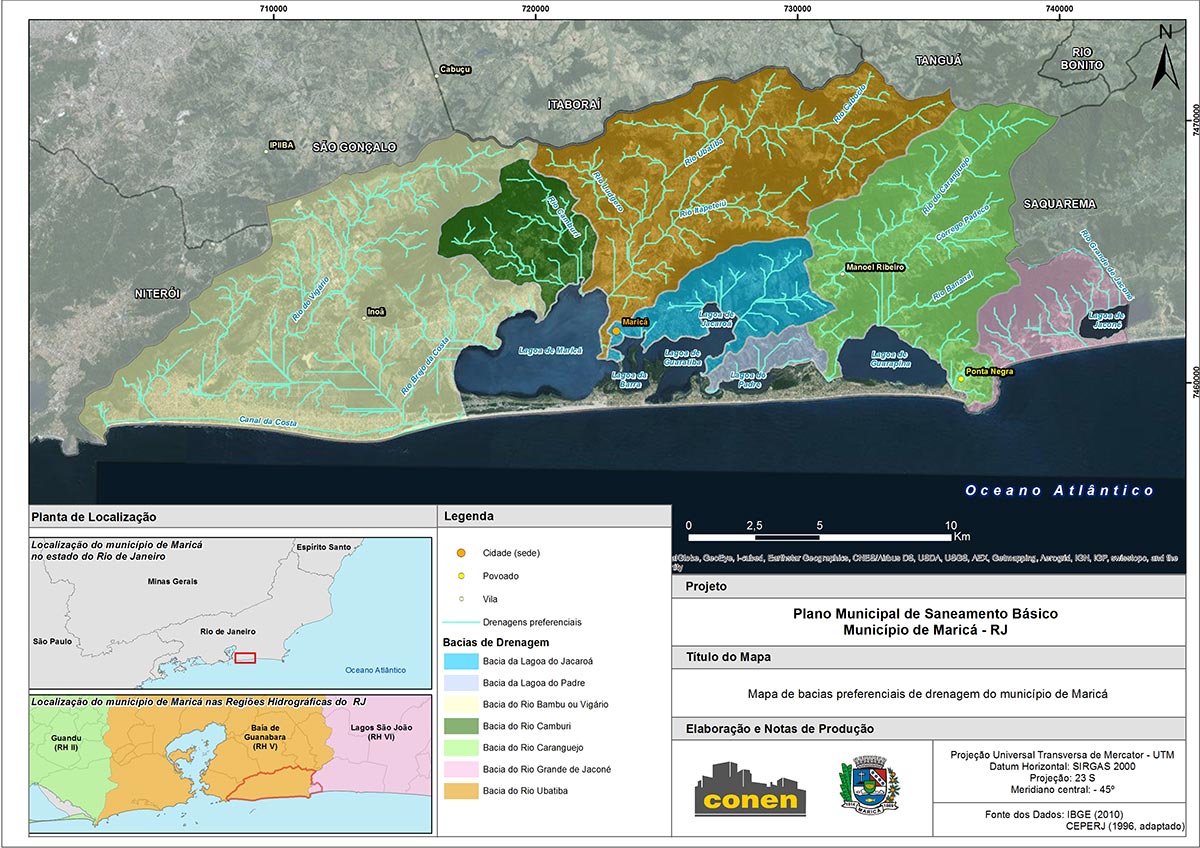
Task: Click the Bacia do Rio Bambu ou Vigário swatch
Action: click(459, 705)
